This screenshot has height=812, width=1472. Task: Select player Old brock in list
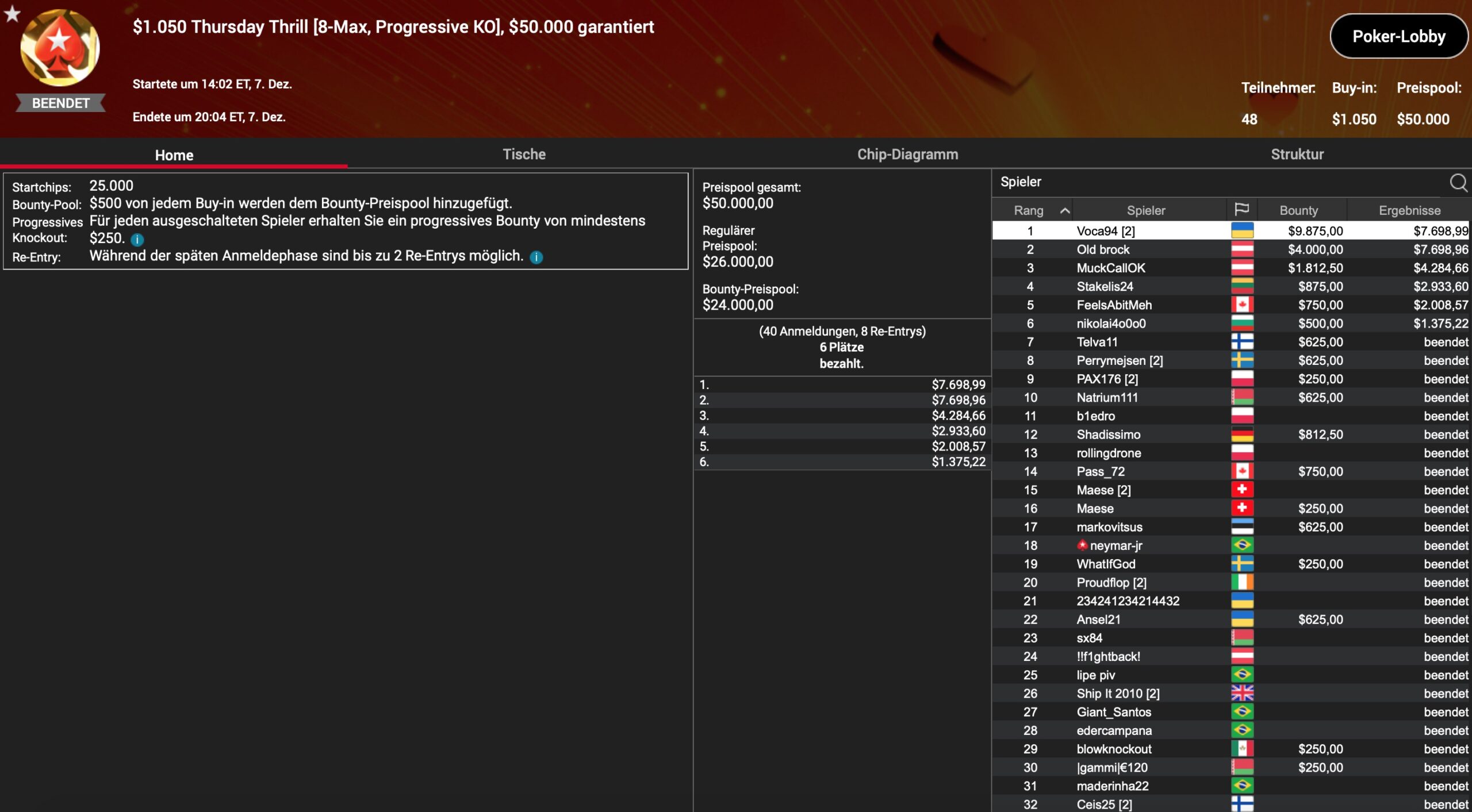(1103, 249)
